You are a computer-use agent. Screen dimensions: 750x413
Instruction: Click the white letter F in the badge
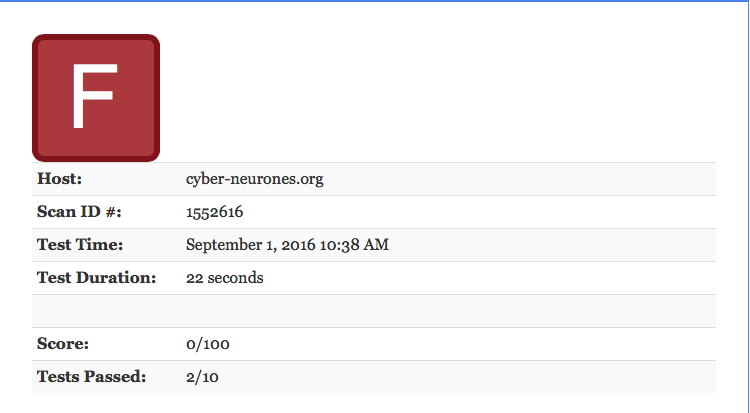94,96
